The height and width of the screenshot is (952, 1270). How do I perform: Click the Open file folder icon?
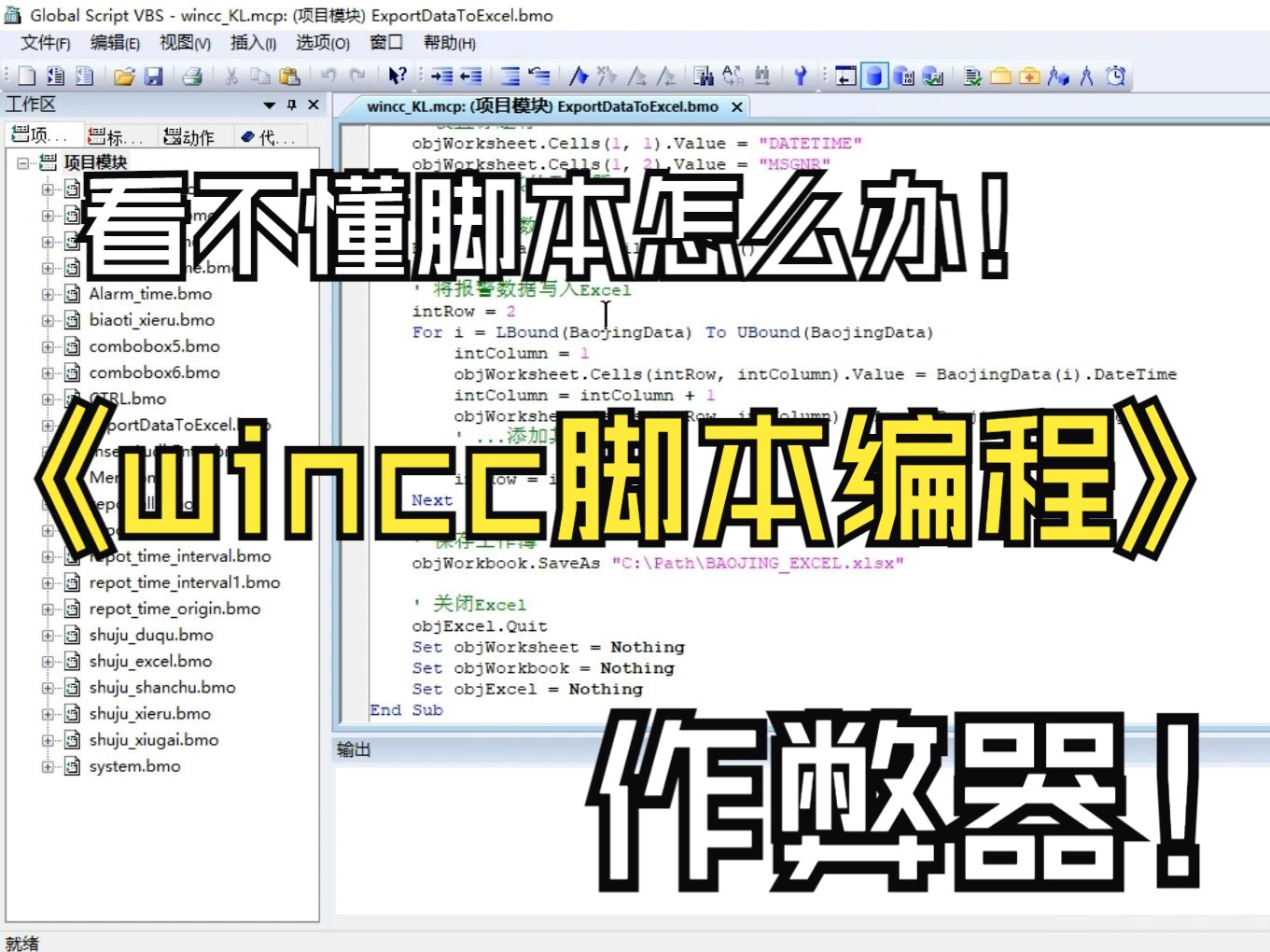click(124, 77)
